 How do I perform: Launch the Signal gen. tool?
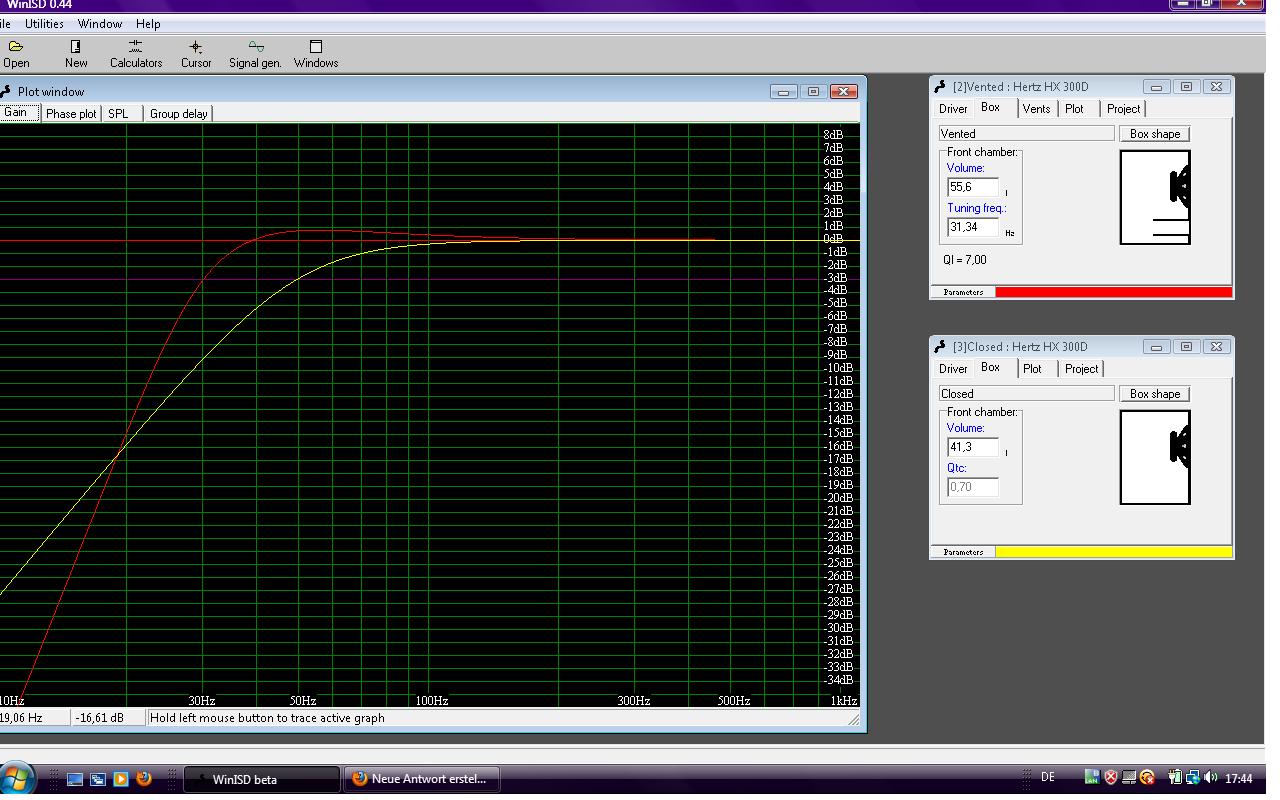click(255, 54)
